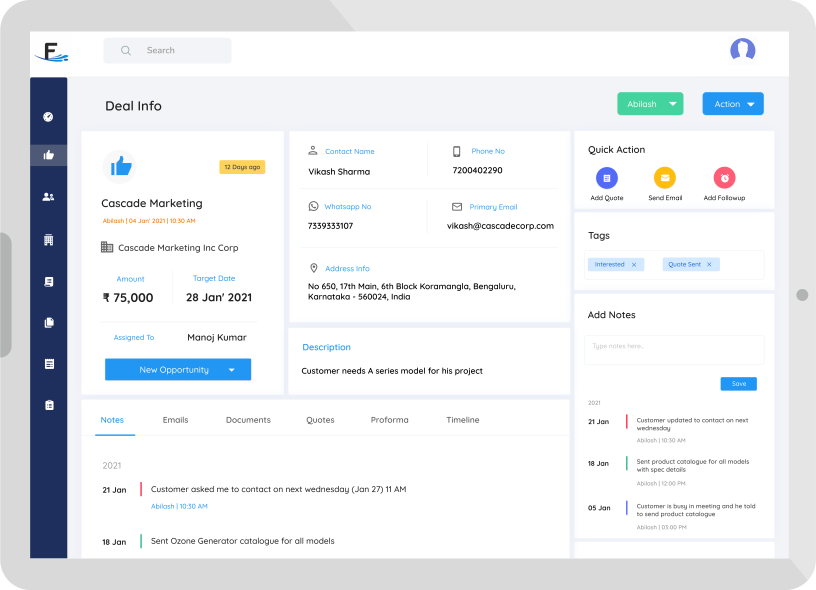816x590 pixels.
Task: Switch to the Quotes tab
Action: (320, 420)
